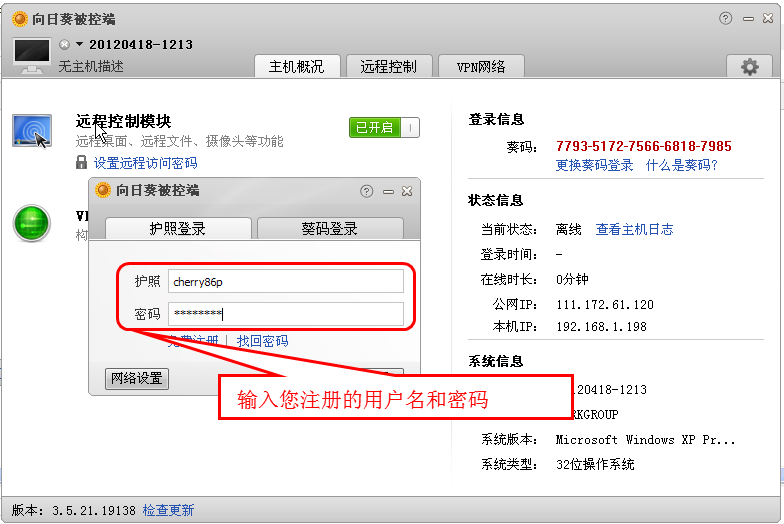Open the 设置远程访问密码 link
The width and height of the screenshot is (784, 524).
coord(146,163)
